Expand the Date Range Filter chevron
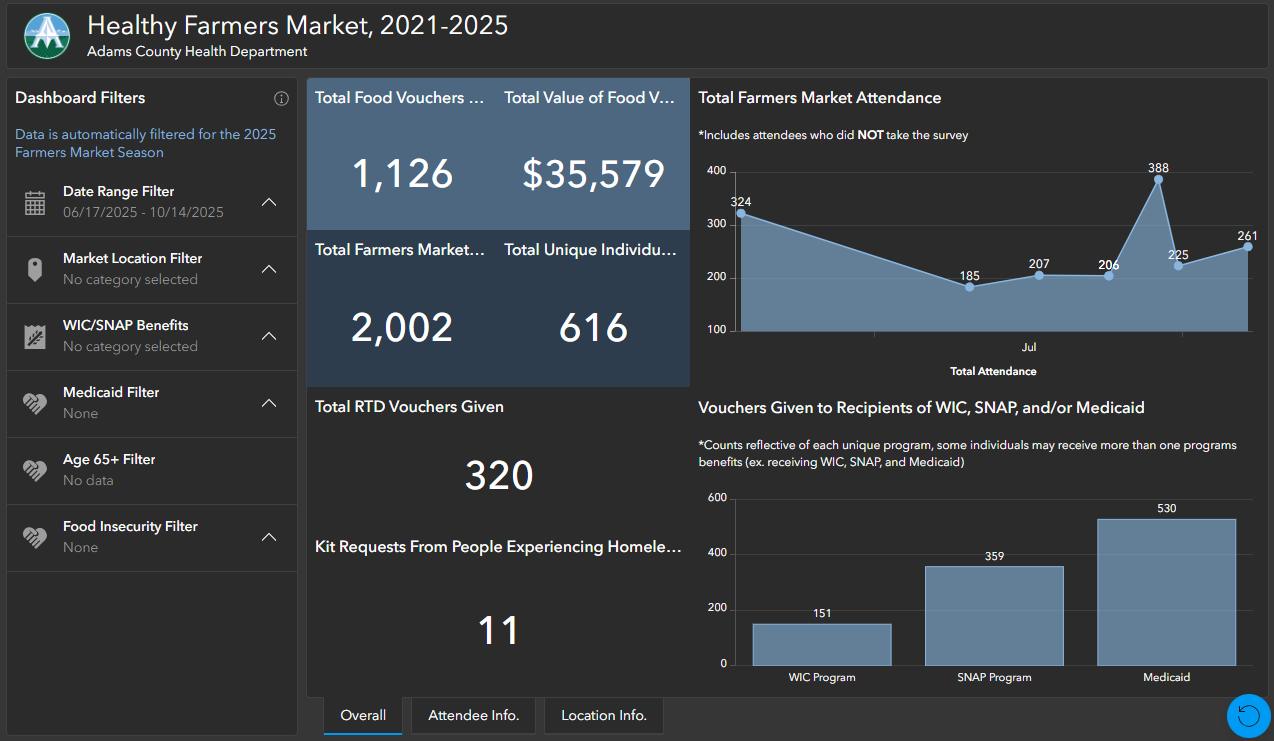1274x741 pixels. click(x=269, y=202)
